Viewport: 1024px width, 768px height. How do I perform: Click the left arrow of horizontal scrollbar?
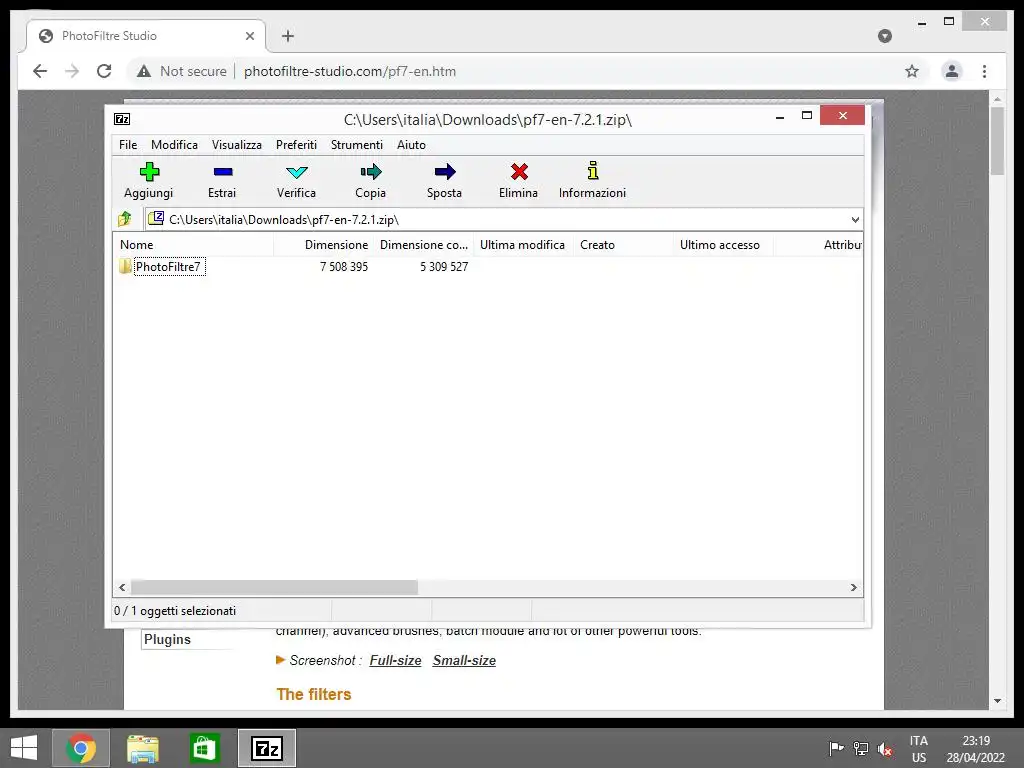[122, 587]
